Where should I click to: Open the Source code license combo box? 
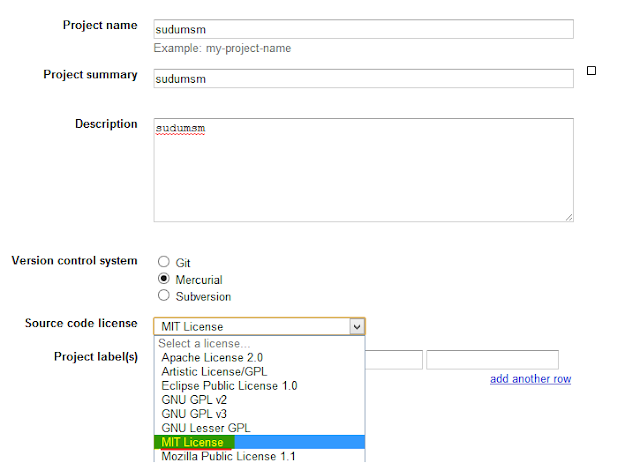coord(259,327)
